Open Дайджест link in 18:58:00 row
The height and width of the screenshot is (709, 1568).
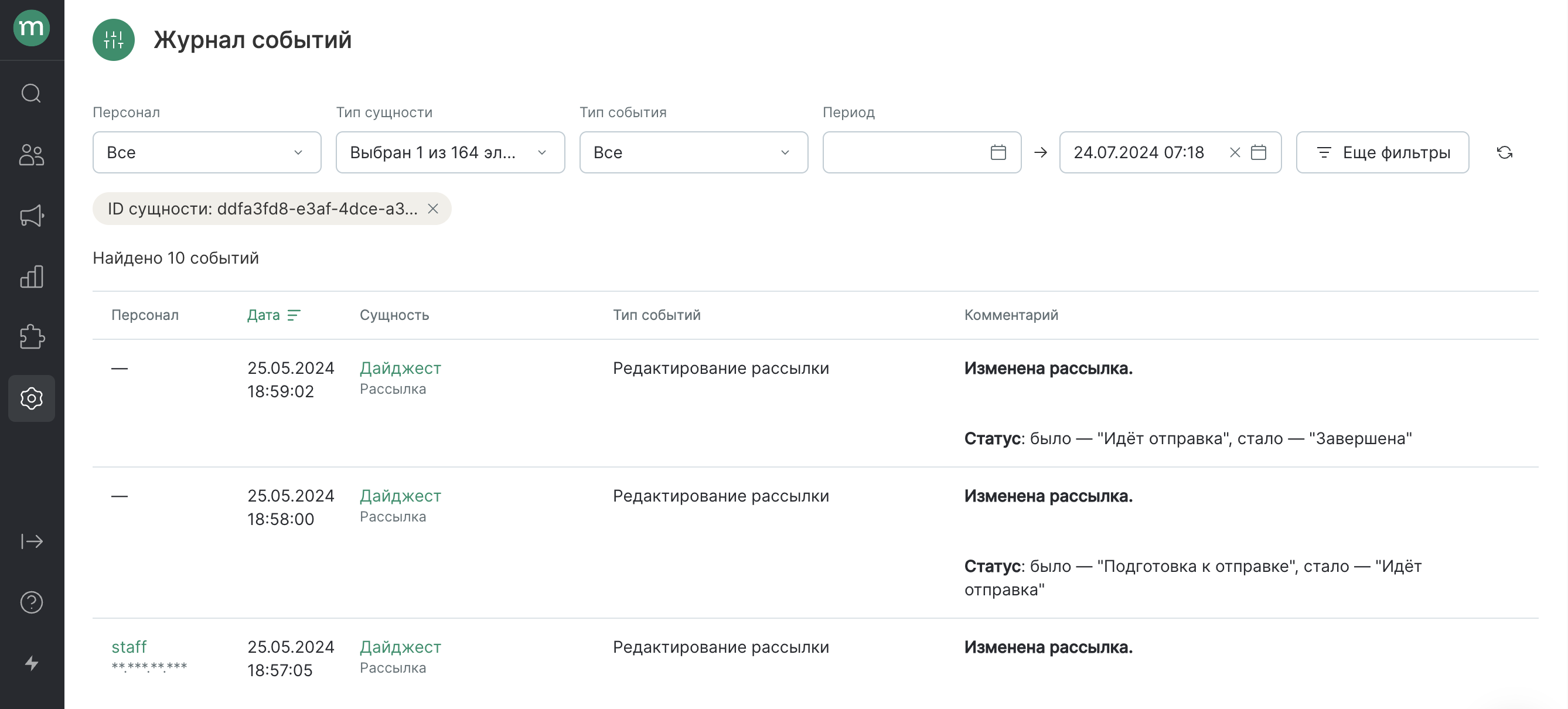[x=400, y=496]
